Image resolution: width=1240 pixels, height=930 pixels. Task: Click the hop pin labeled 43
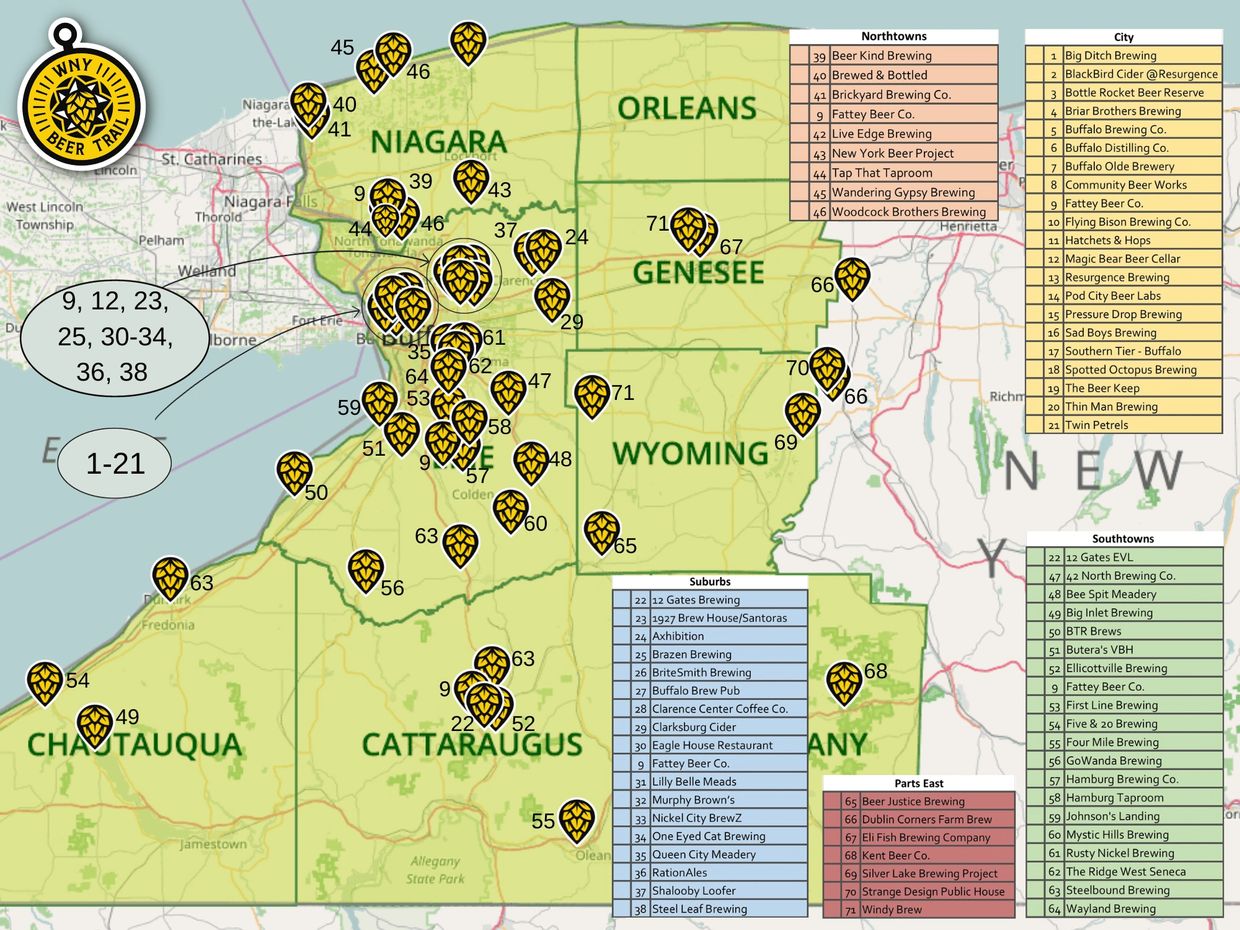470,181
